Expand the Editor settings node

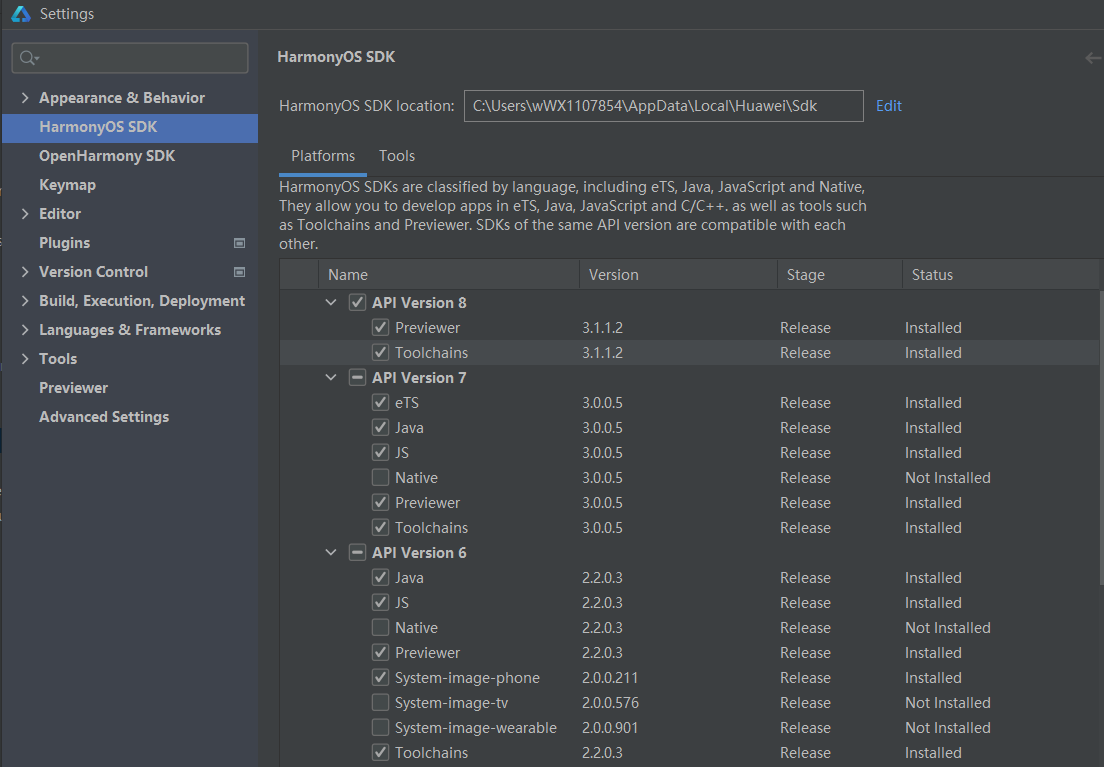(25, 214)
